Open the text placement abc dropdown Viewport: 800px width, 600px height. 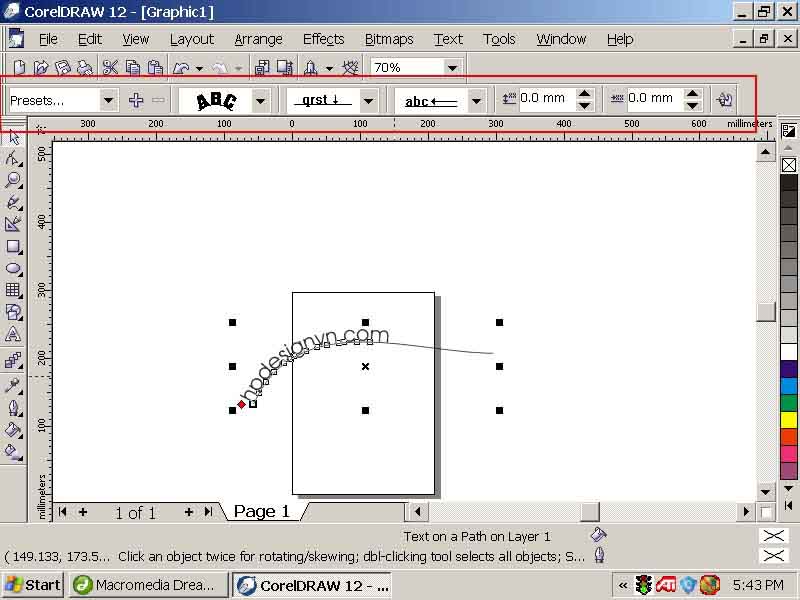pyautogui.click(x=476, y=101)
